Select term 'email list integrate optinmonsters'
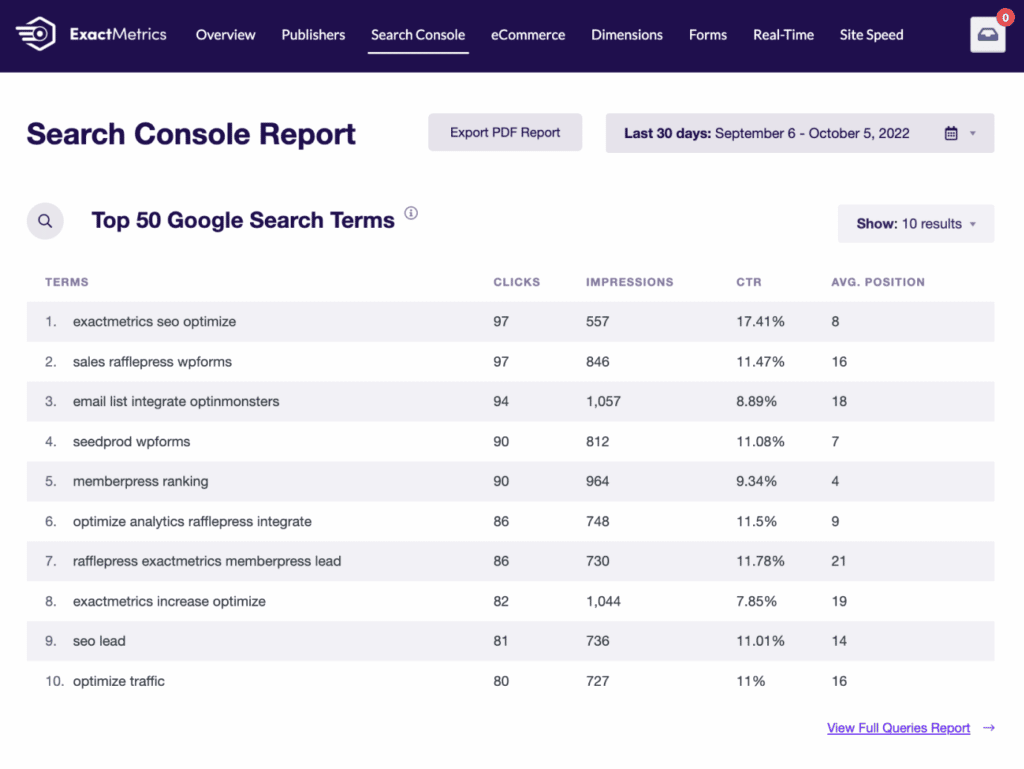 tap(176, 401)
